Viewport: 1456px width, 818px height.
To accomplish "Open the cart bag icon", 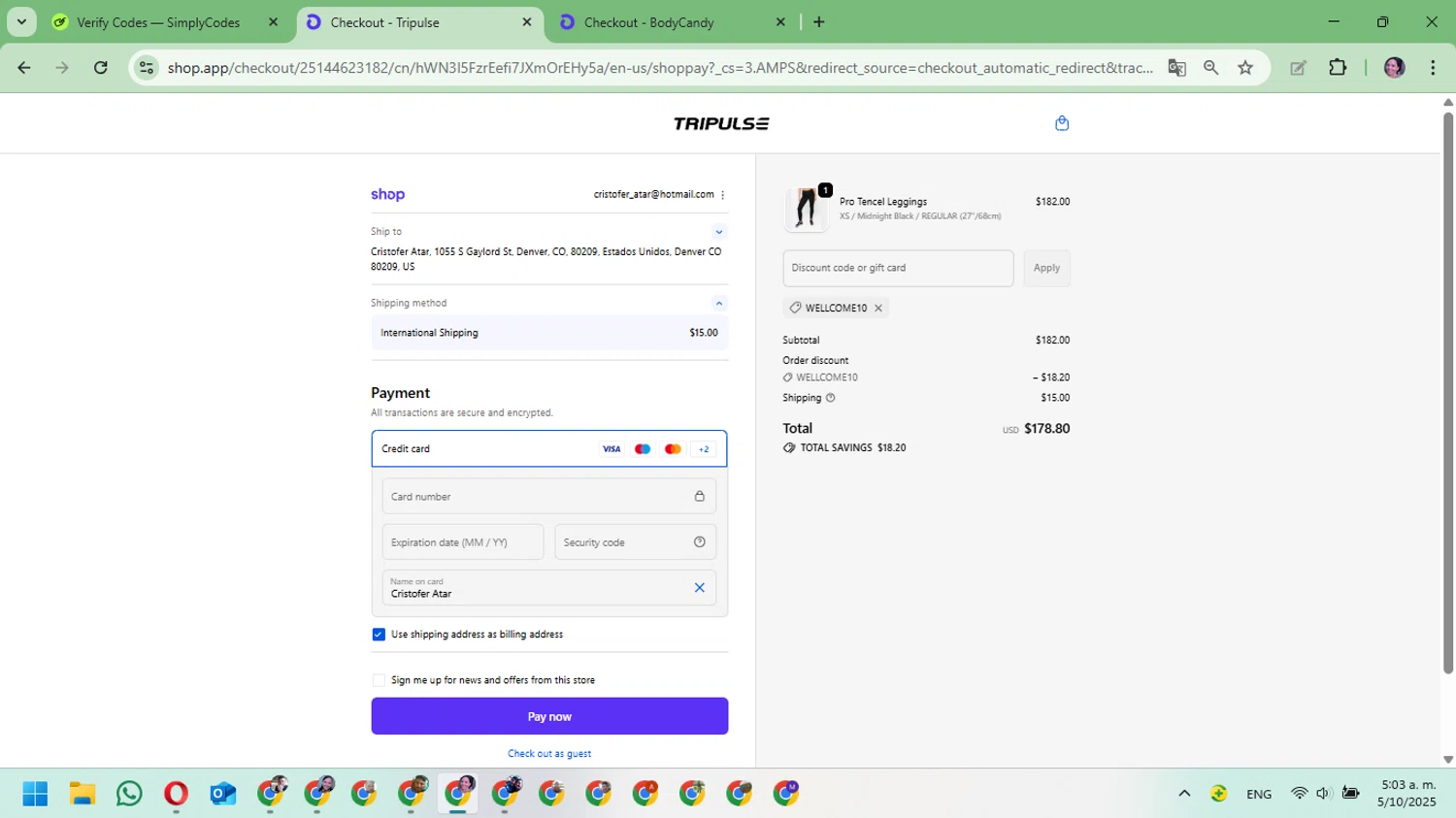I will (x=1062, y=123).
